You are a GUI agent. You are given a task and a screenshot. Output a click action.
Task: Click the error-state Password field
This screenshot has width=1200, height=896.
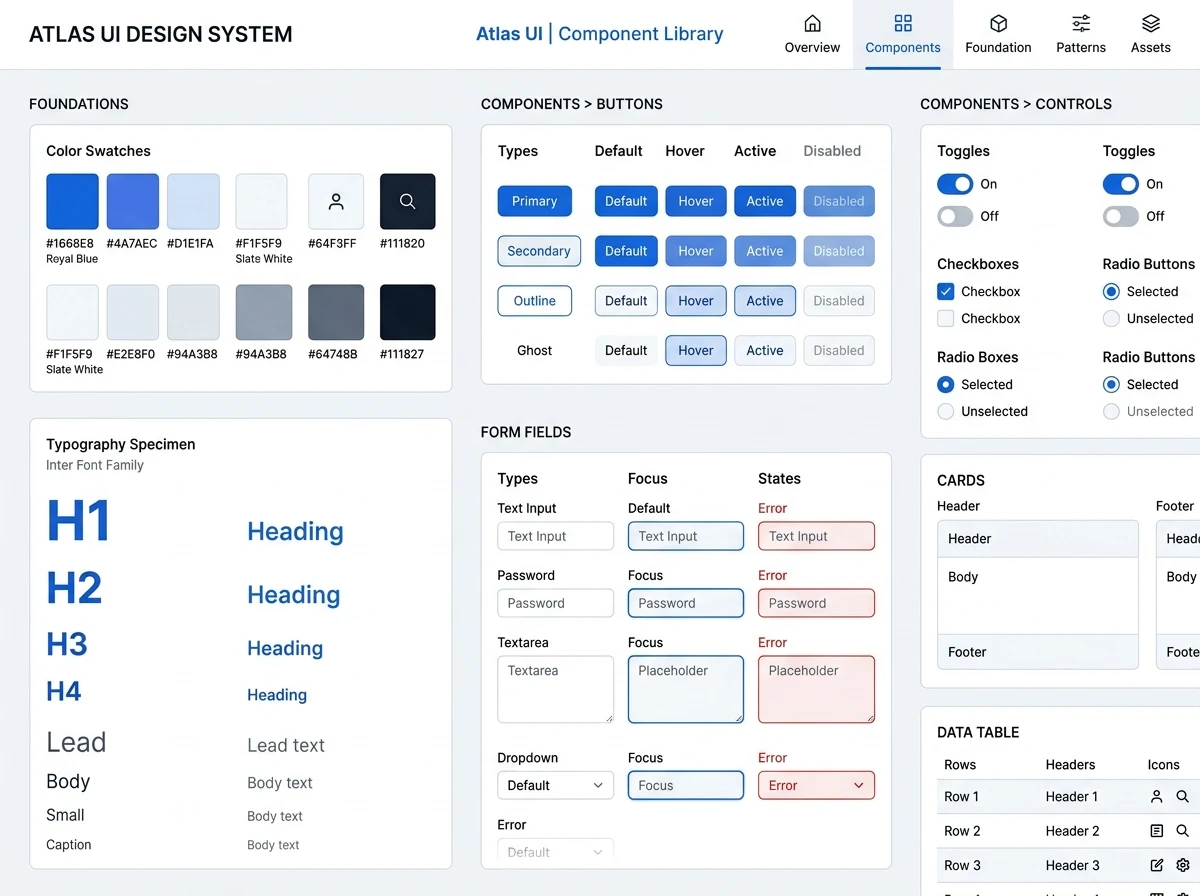pyautogui.click(x=816, y=603)
